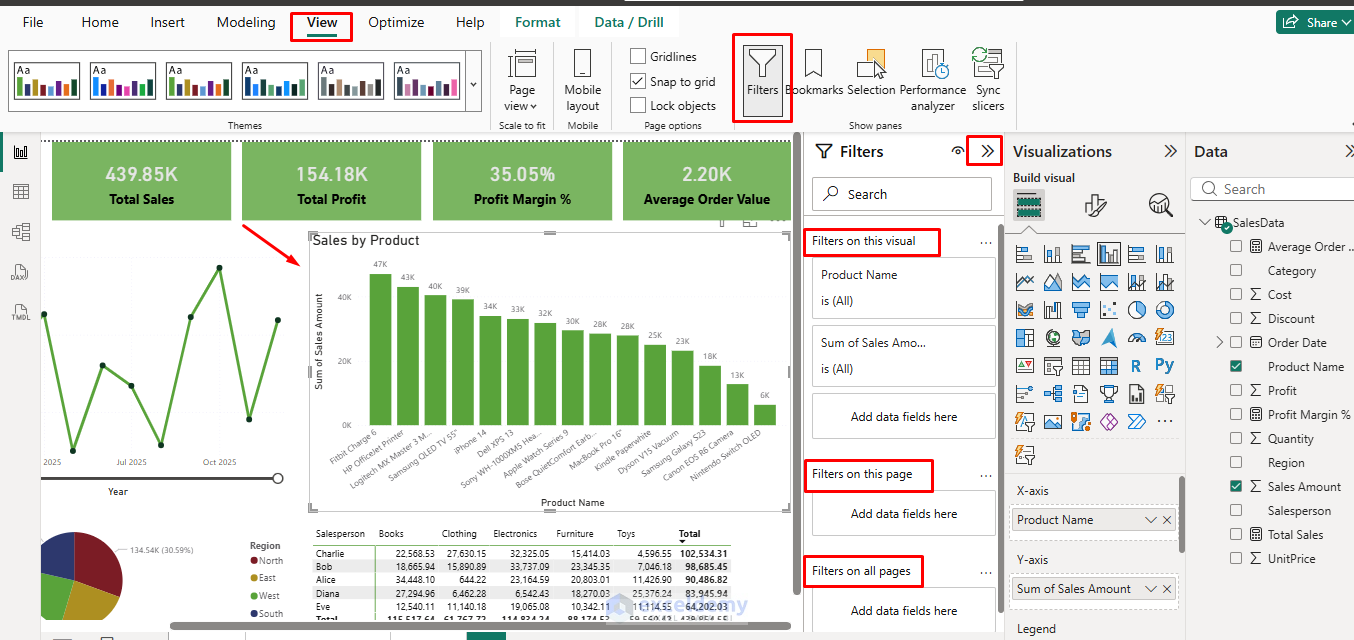Viewport: 1354px width, 640px height.
Task: Choose the Matrix visual
Action: click(x=1109, y=366)
